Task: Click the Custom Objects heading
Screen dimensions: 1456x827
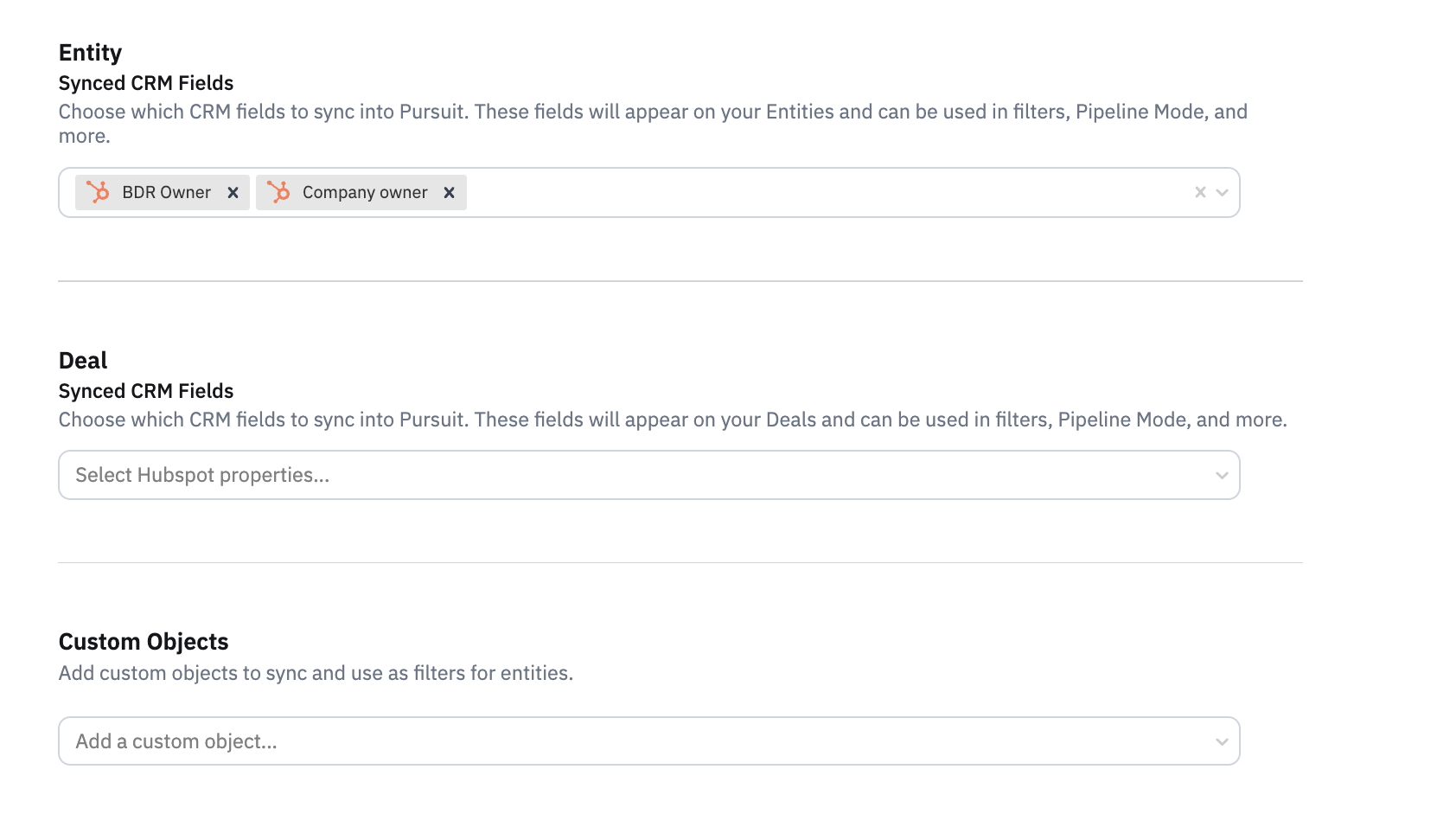Action: [x=144, y=642]
